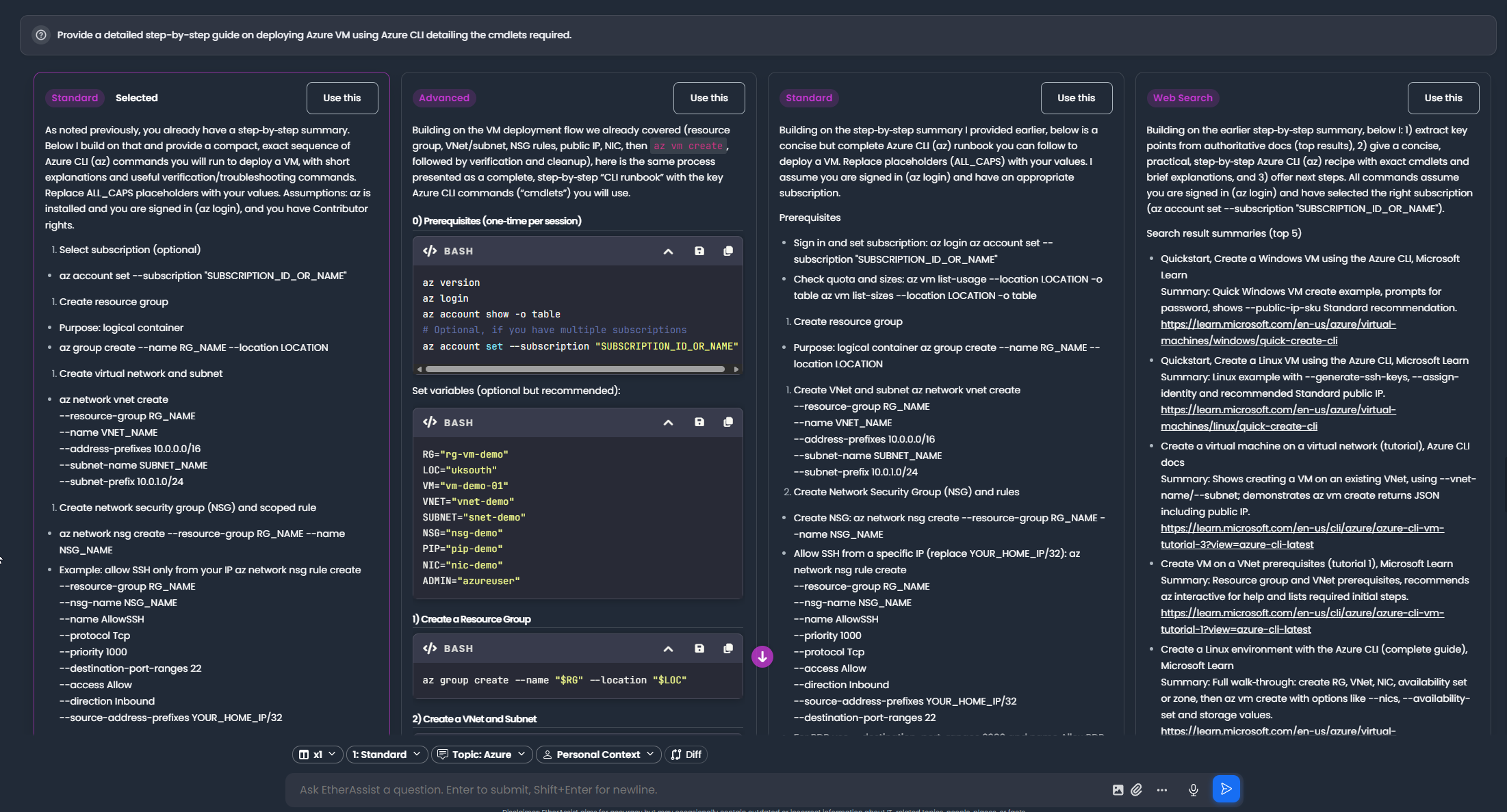This screenshot has height=812, width=1507.
Task: Attach a file with the paperclip icon
Action: click(x=1137, y=789)
